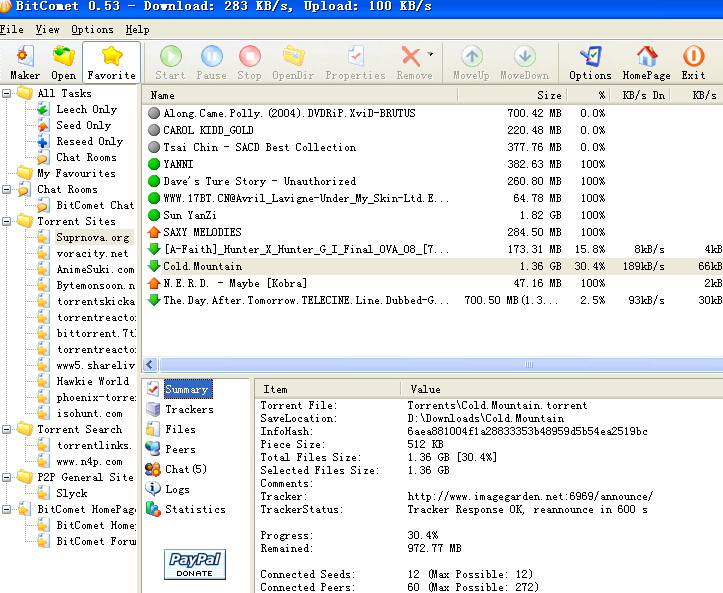Open Hawkie World torrent site
This screenshot has height=593, width=723.
pos(93,381)
